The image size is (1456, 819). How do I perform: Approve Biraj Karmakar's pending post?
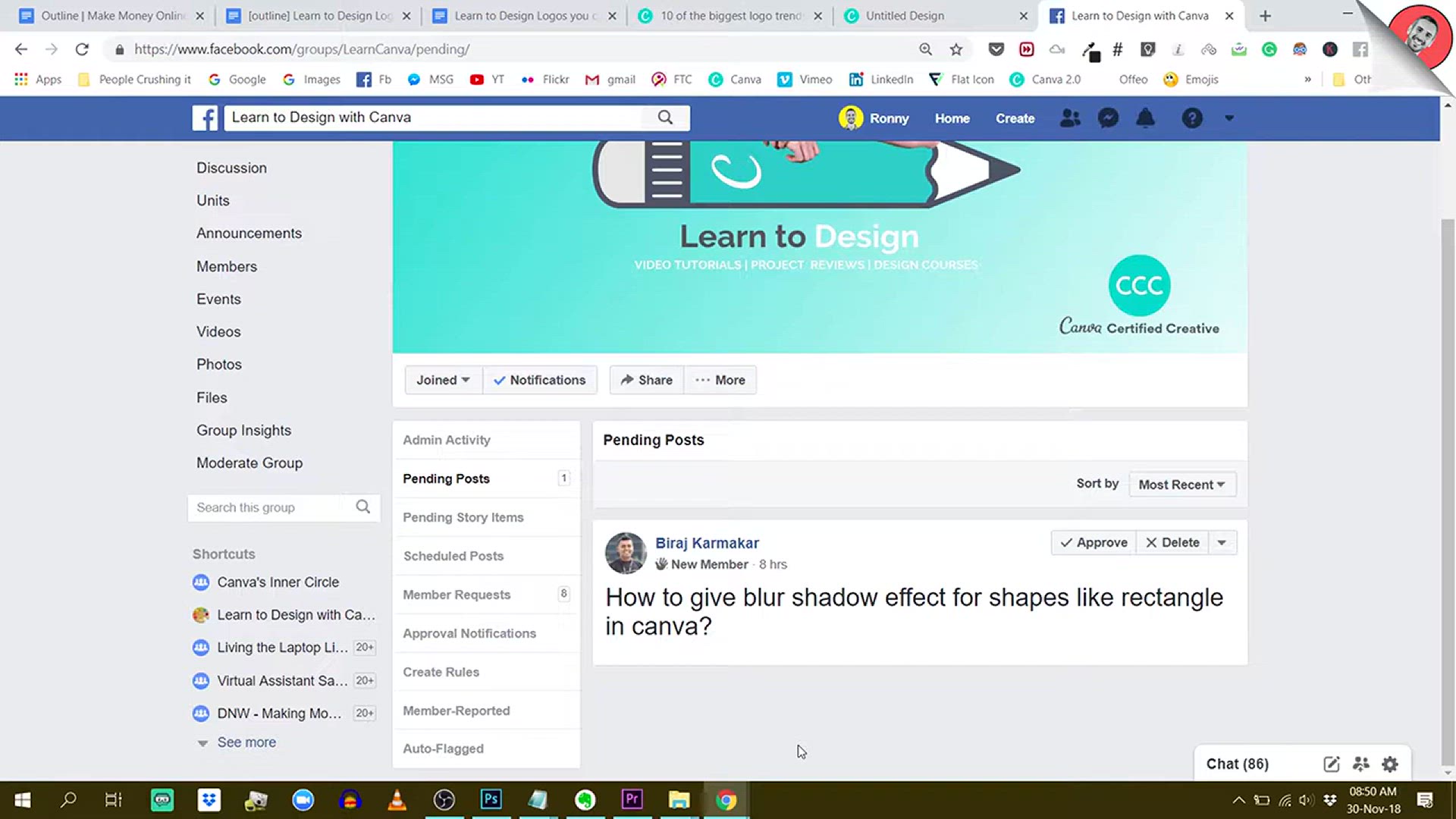[x=1092, y=542]
